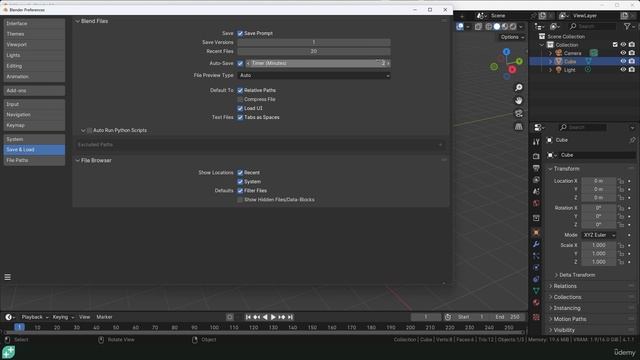The width and height of the screenshot is (640, 360).
Task: Click the Location X lock icon
Action: tap(621, 181)
